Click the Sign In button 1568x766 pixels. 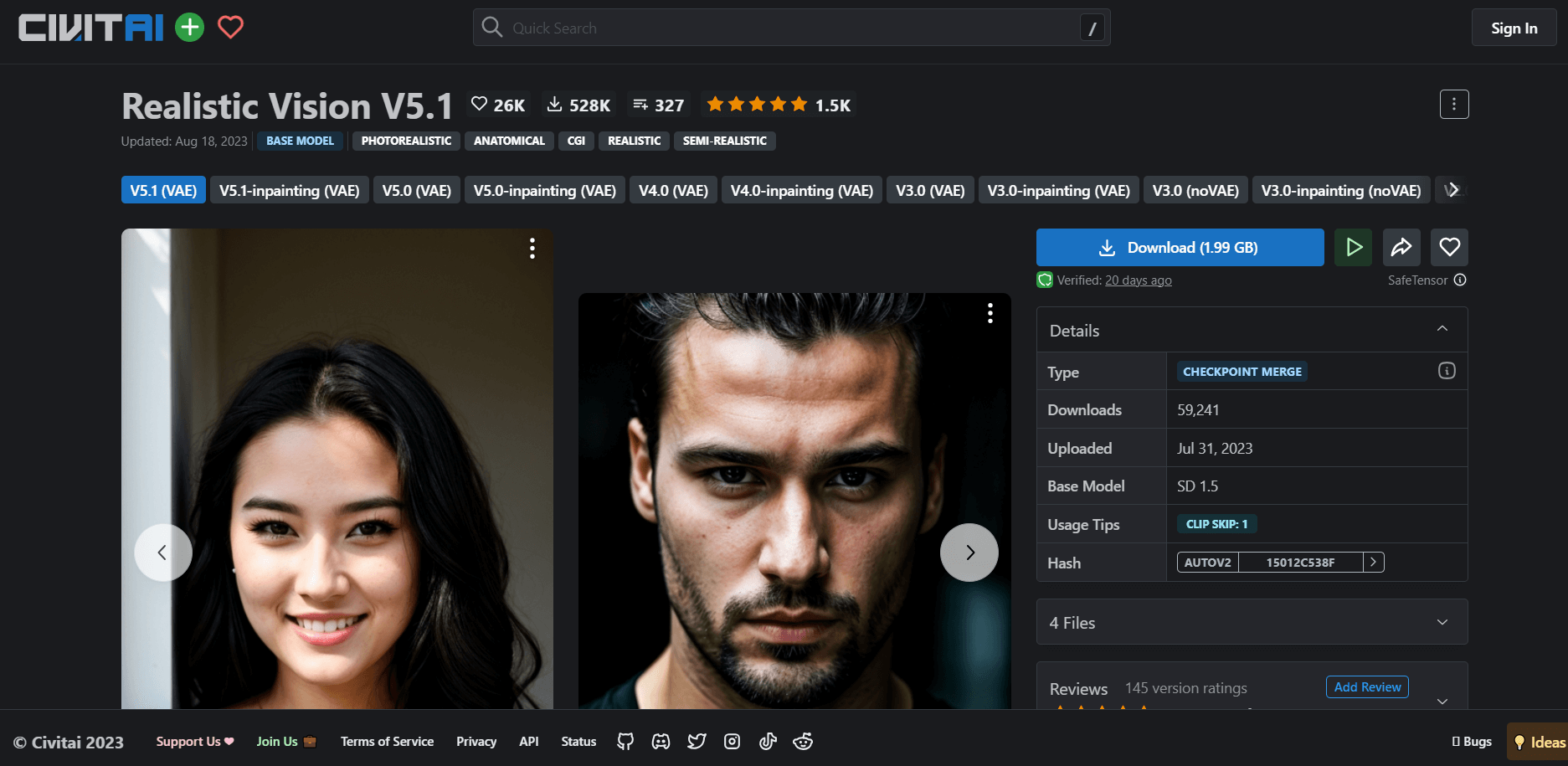[1514, 28]
